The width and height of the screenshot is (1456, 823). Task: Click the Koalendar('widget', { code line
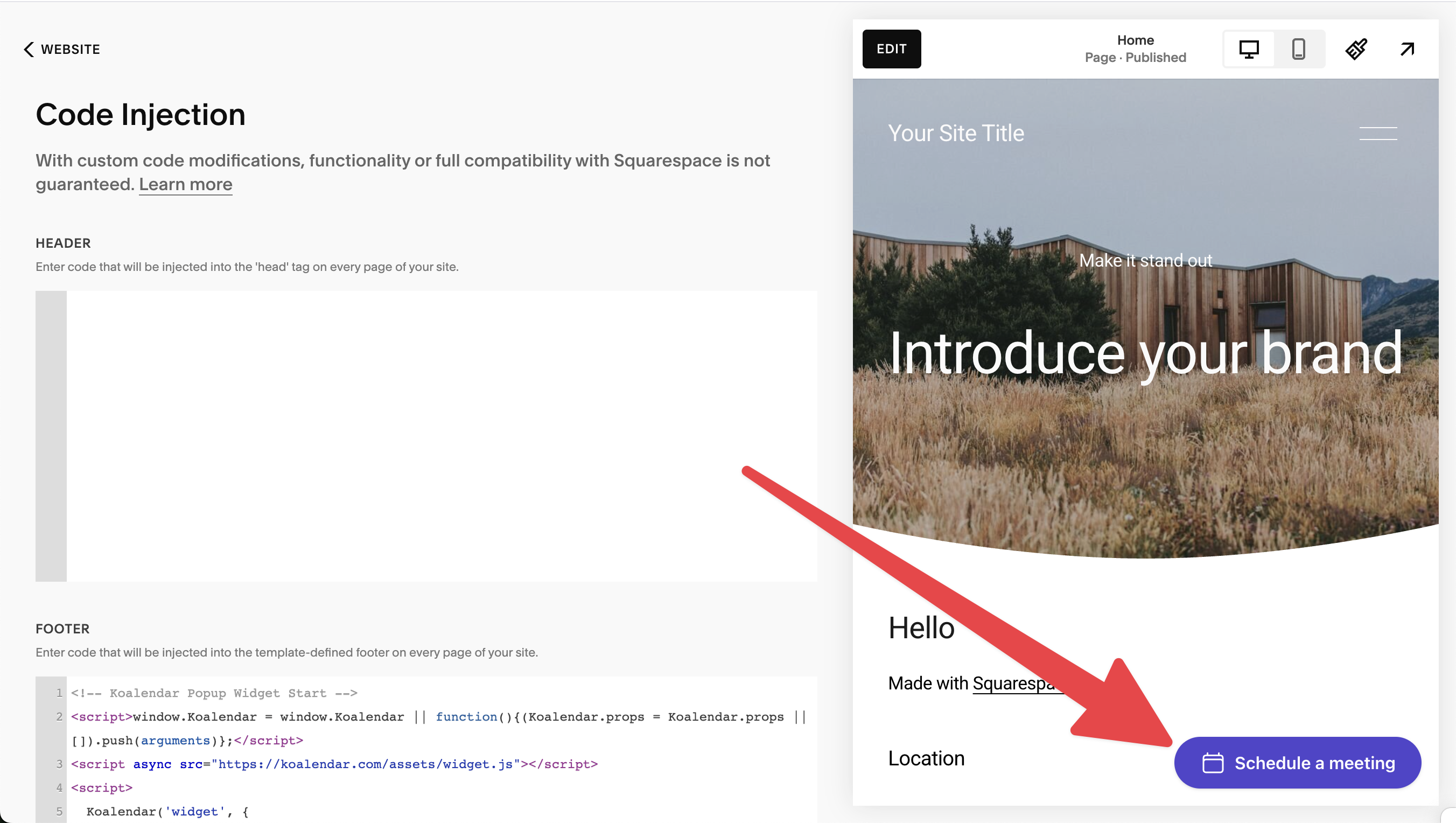(x=167, y=812)
